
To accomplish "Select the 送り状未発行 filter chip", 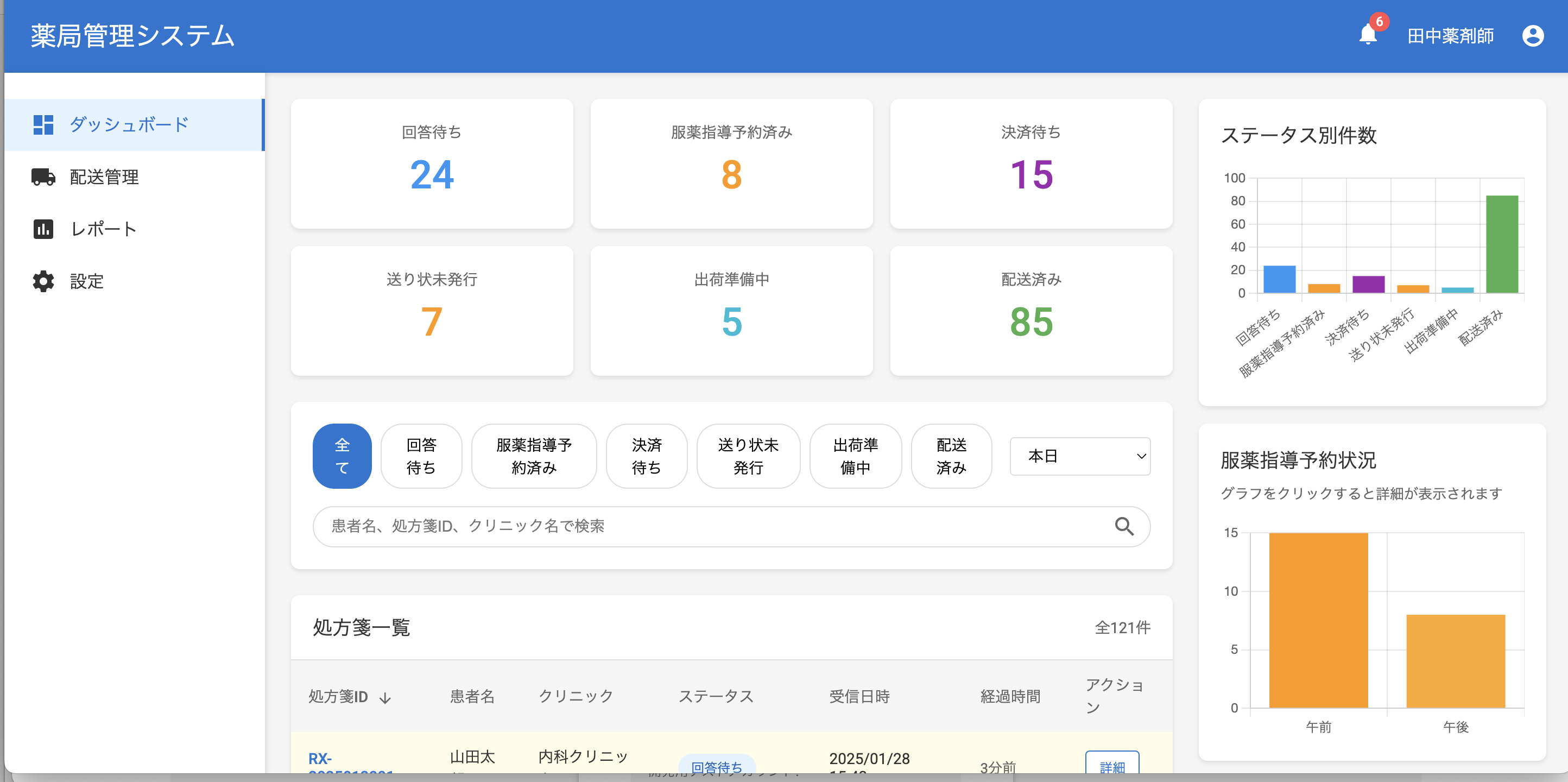I will [748, 456].
